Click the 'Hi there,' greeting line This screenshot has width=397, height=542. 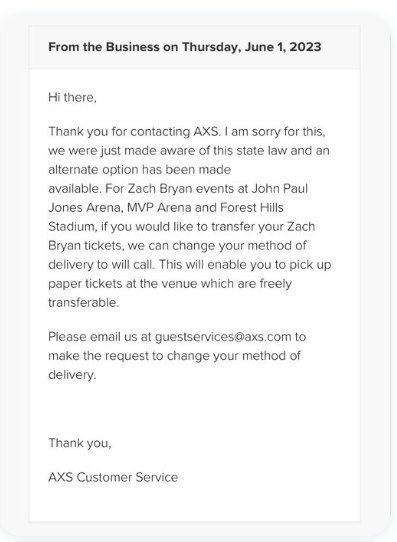point(72,97)
